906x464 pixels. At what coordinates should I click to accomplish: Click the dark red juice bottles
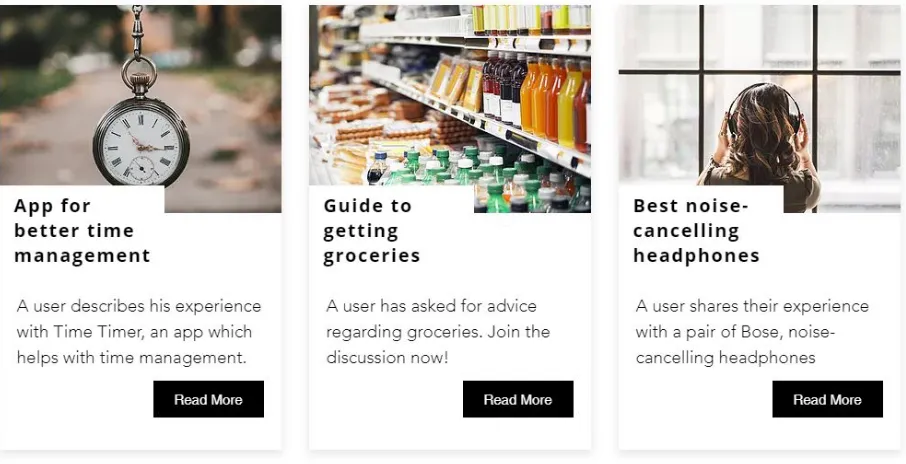504,87
